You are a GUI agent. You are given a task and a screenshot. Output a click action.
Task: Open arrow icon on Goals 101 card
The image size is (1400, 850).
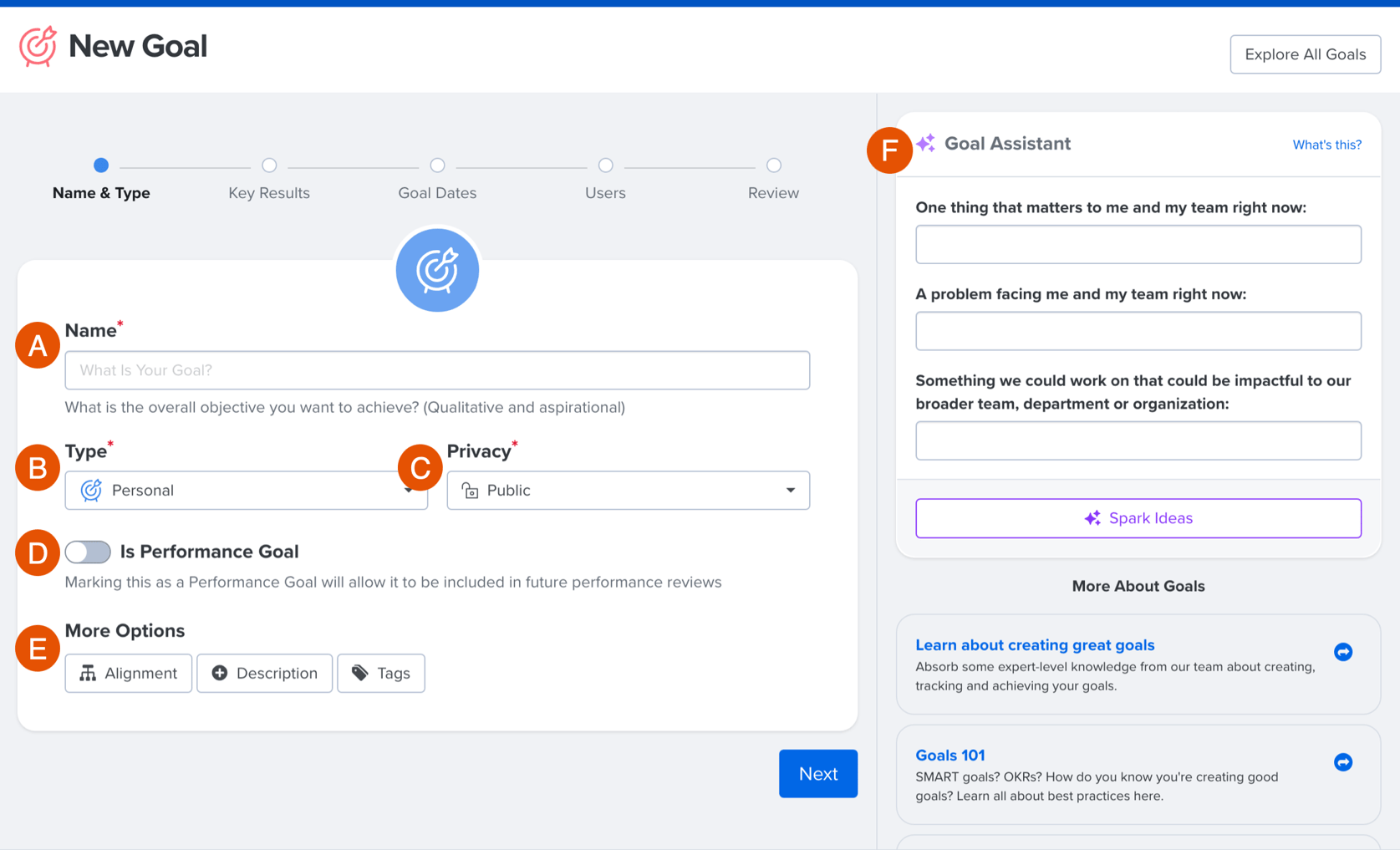1343,762
